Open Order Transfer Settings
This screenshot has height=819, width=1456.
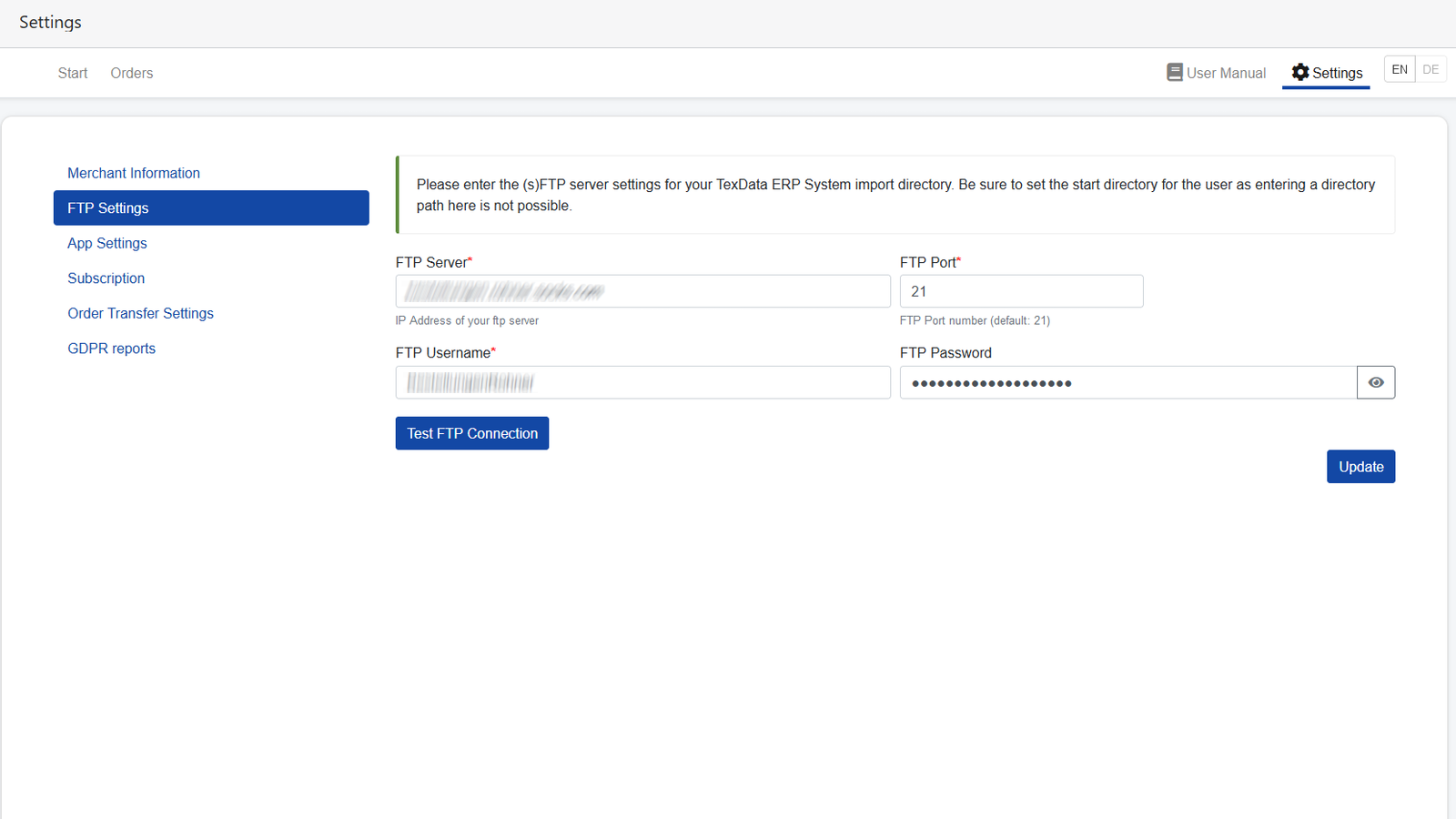coord(140,313)
